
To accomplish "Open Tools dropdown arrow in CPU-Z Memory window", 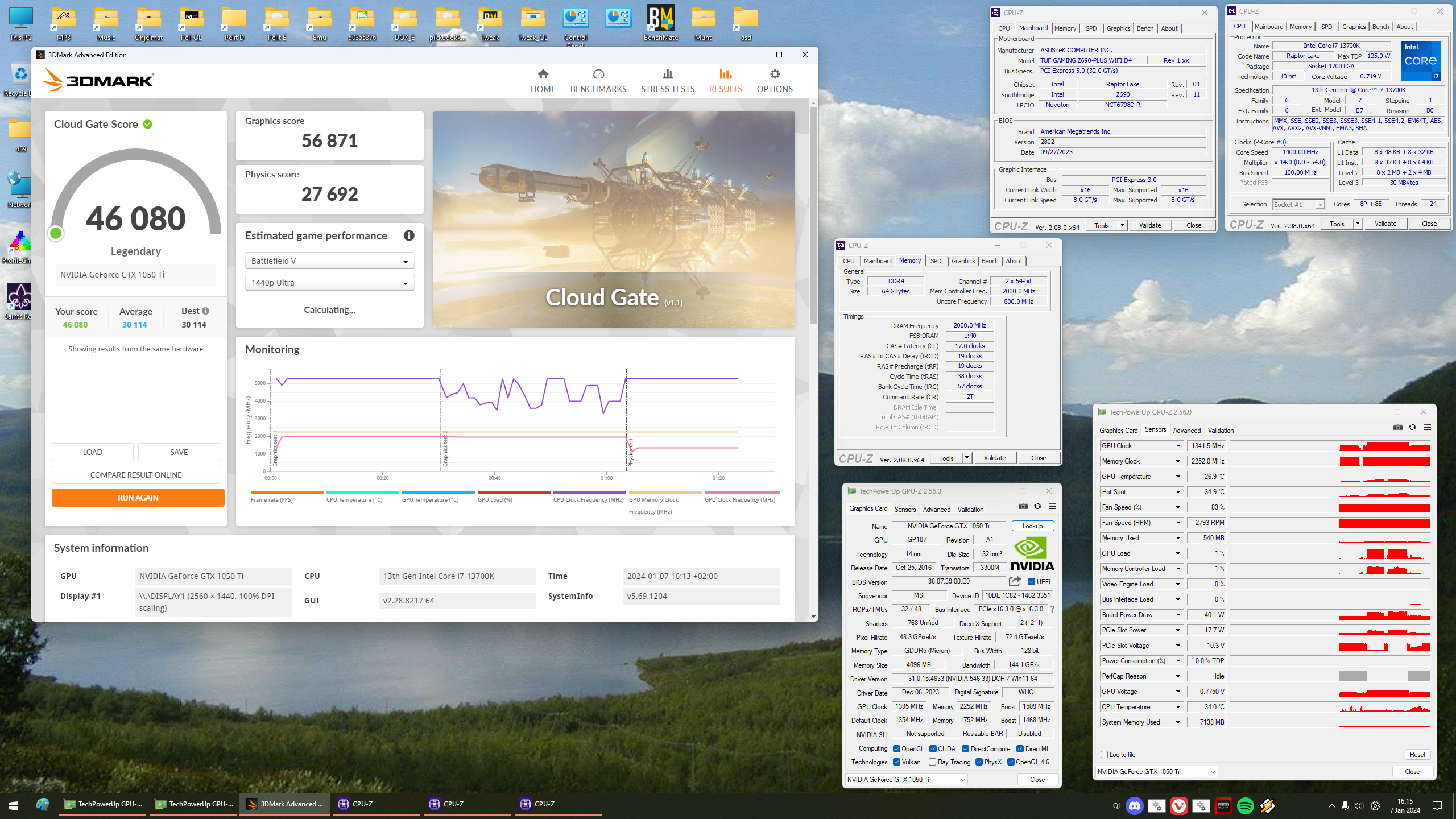I will (x=966, y=458).
